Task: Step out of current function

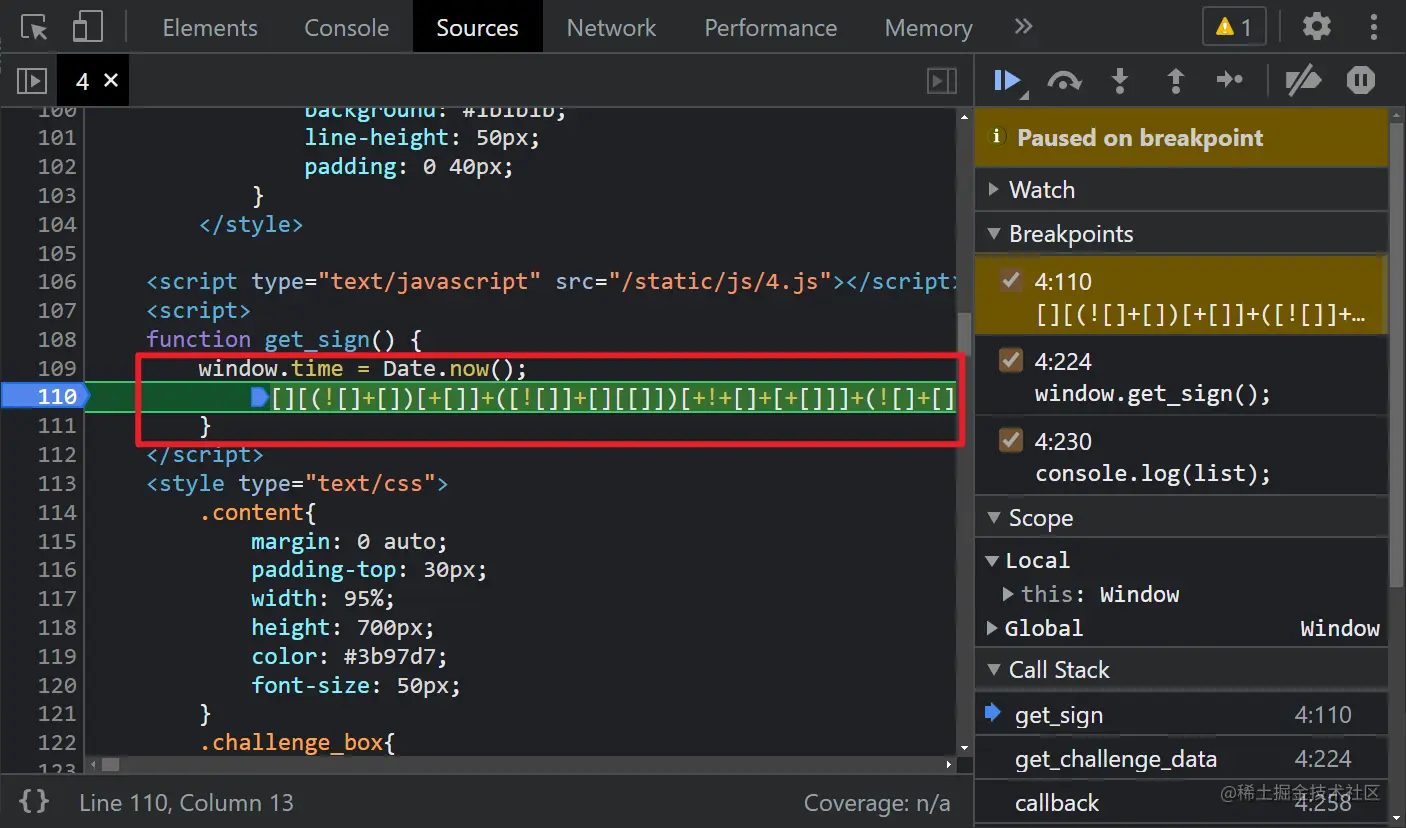Action: pos(1176,81)
